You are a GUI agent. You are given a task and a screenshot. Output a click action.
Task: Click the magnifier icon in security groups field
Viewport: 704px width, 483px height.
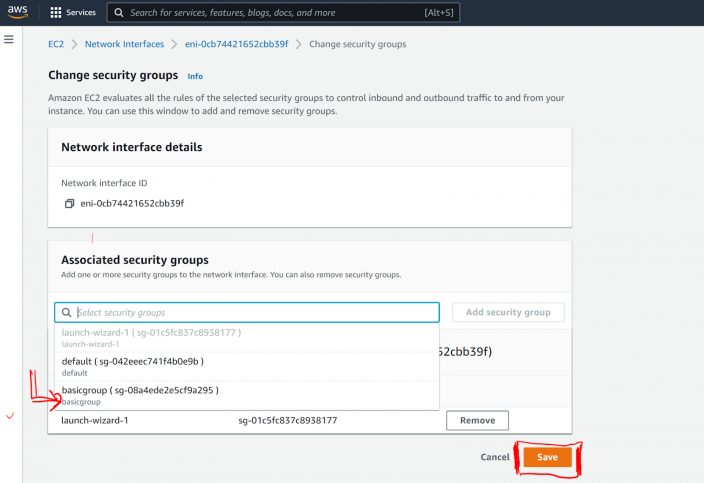click(x=66, y=312)
